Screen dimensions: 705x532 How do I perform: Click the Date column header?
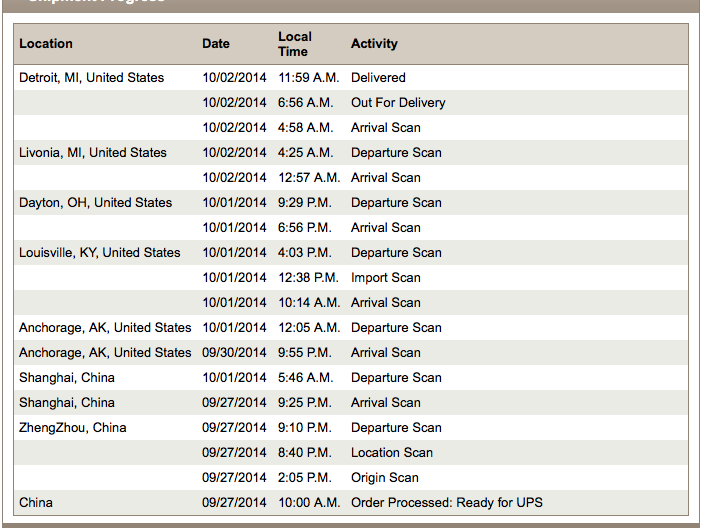(216, 44)
